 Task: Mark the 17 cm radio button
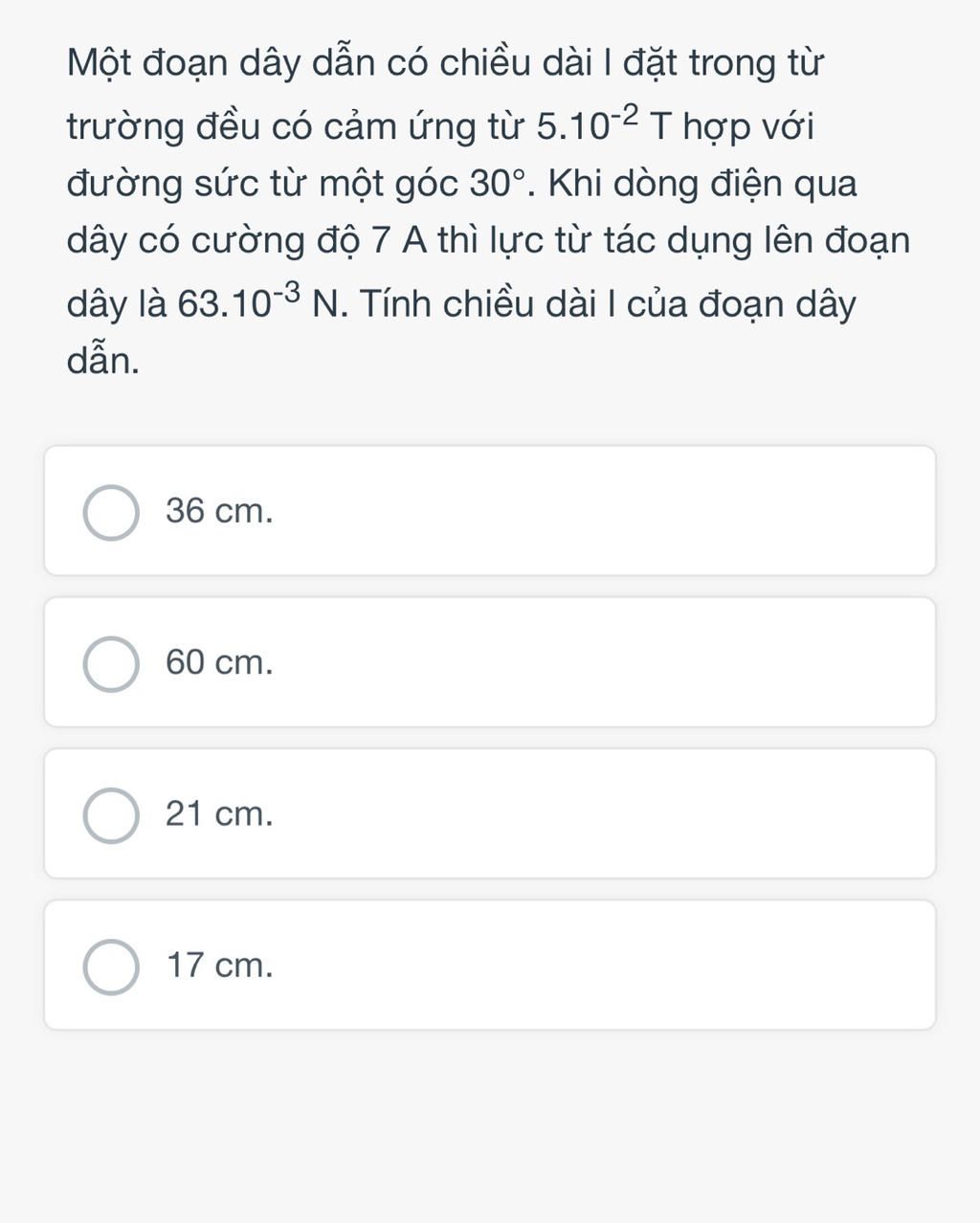pyautogui.click(x=111, y=967)
